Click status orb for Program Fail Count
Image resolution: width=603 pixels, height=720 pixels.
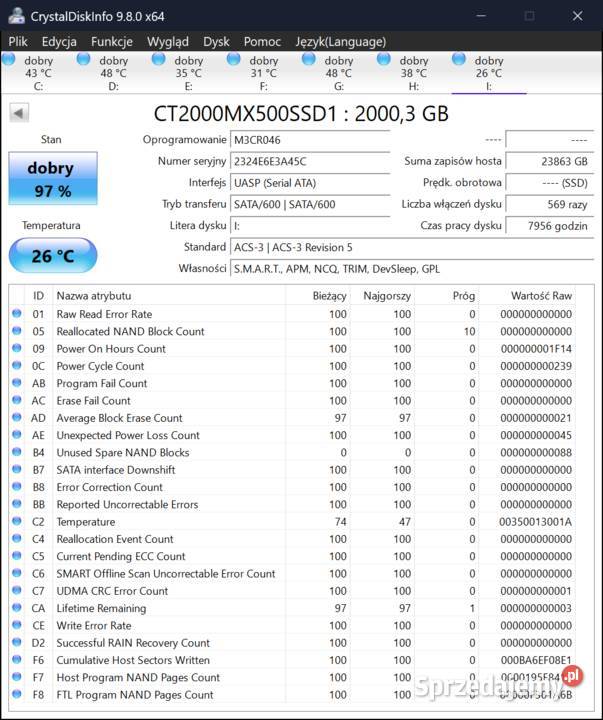coord(17,382)
